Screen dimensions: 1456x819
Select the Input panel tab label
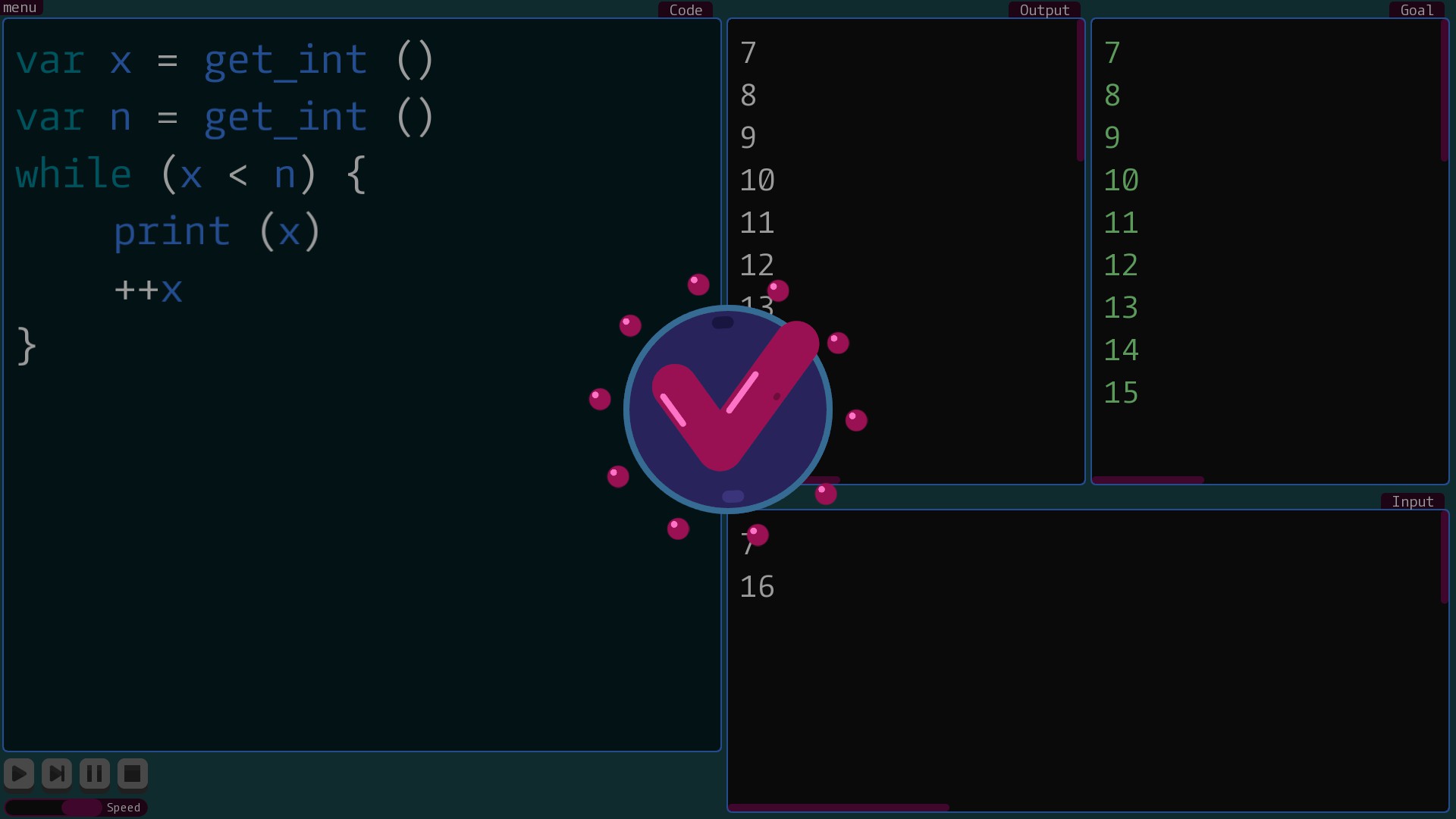1412,501
